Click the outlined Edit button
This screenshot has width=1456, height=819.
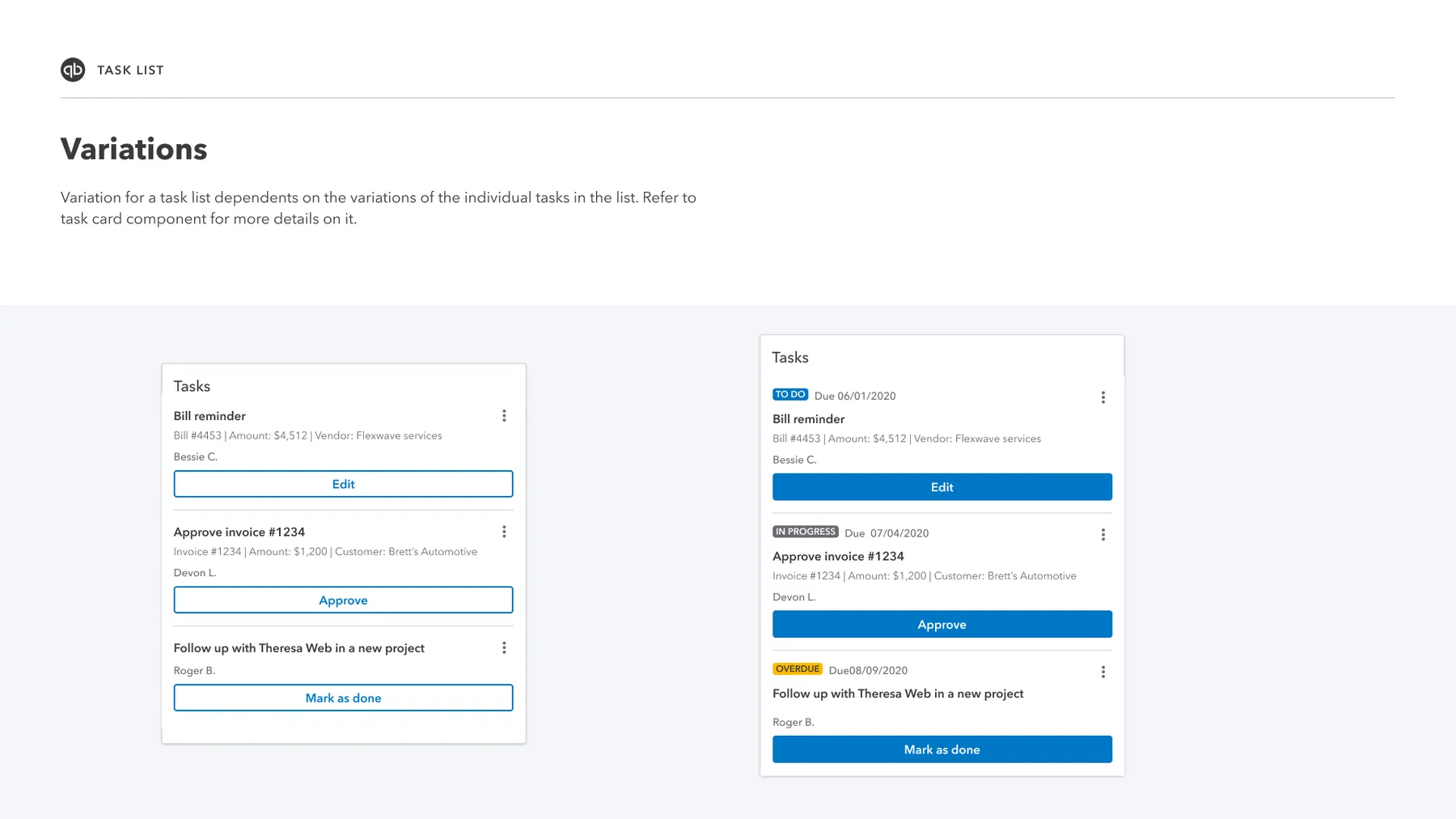click(343, 484)
